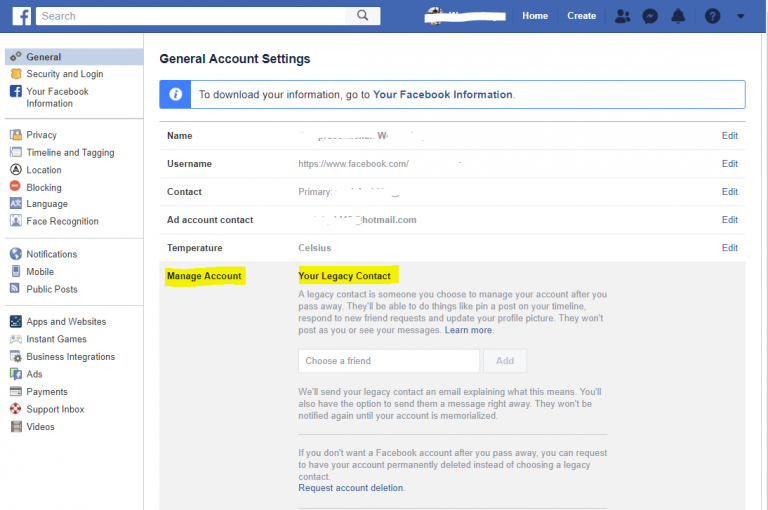The image size is (768, 510).
Task: Open Support Inbox
Action: [55, 409]
